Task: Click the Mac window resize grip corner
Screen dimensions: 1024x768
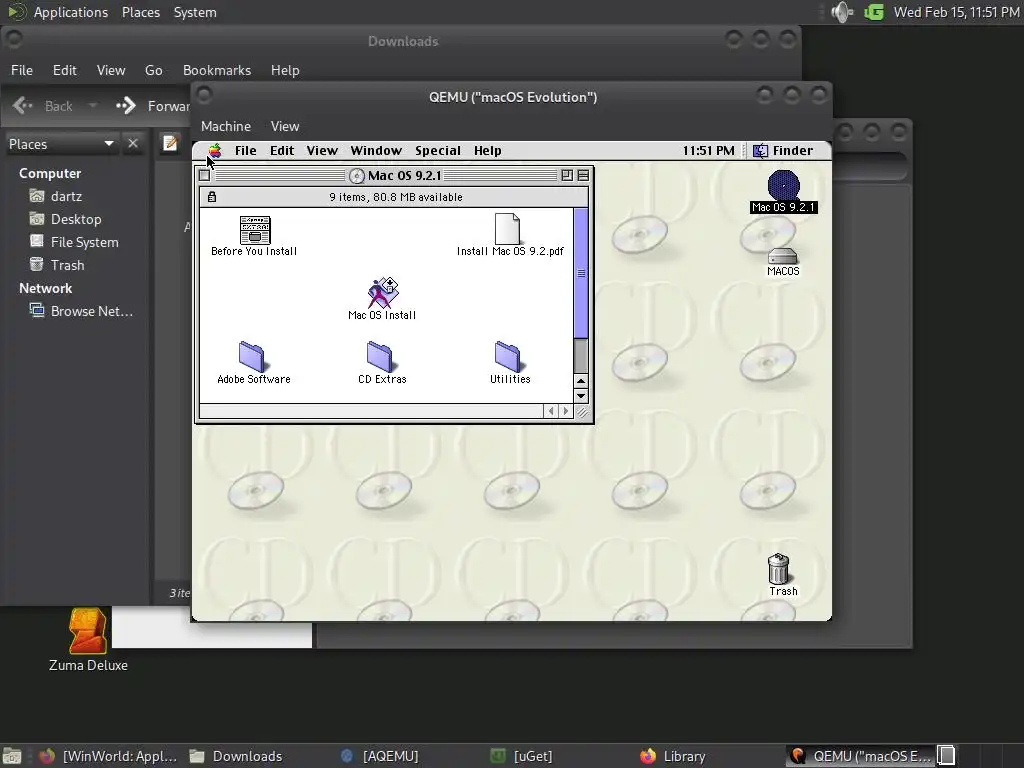Action: 581,411
